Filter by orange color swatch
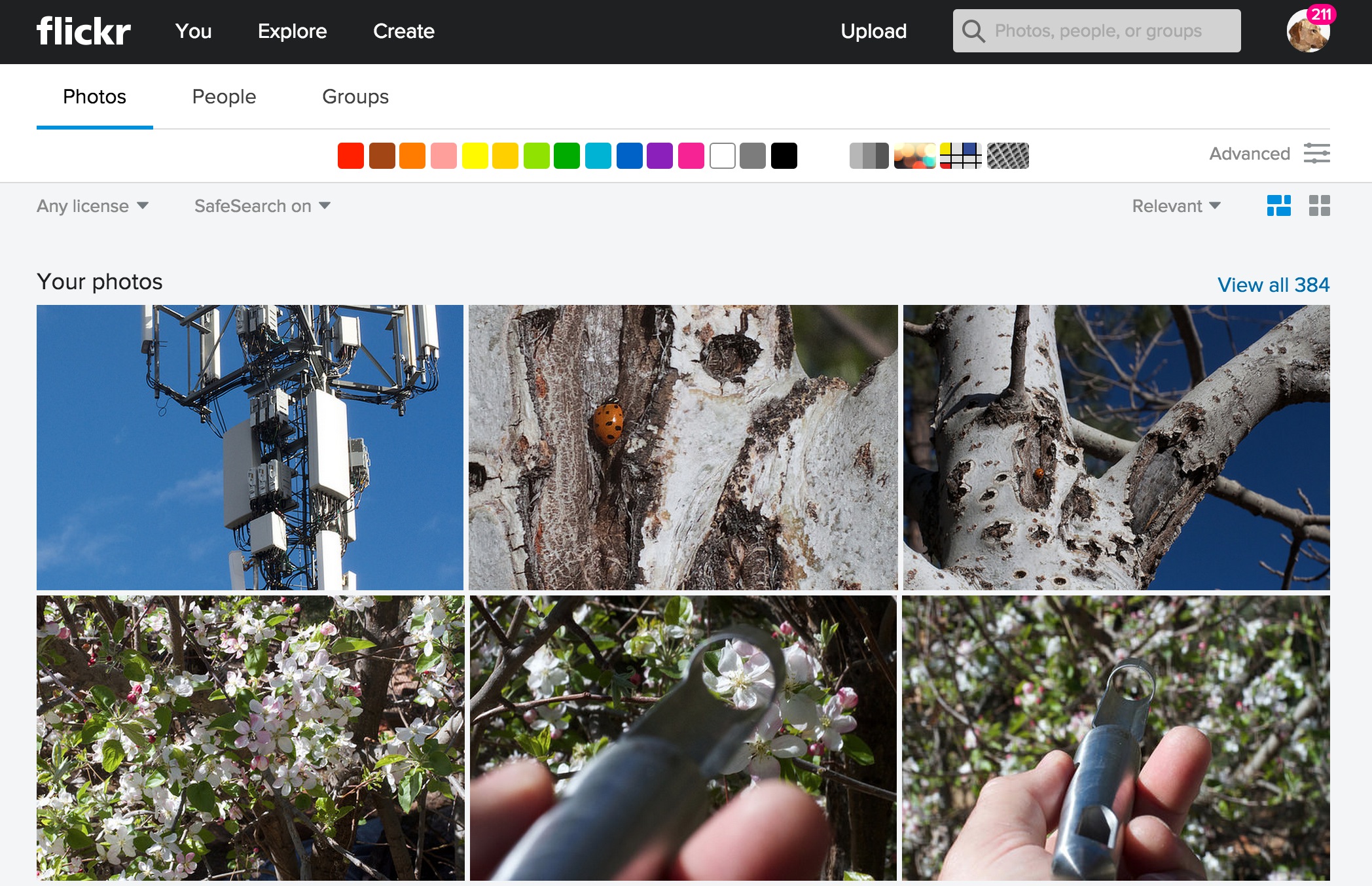The height and width of the screenshot is (886, 1372). click(x=412, y=156)
